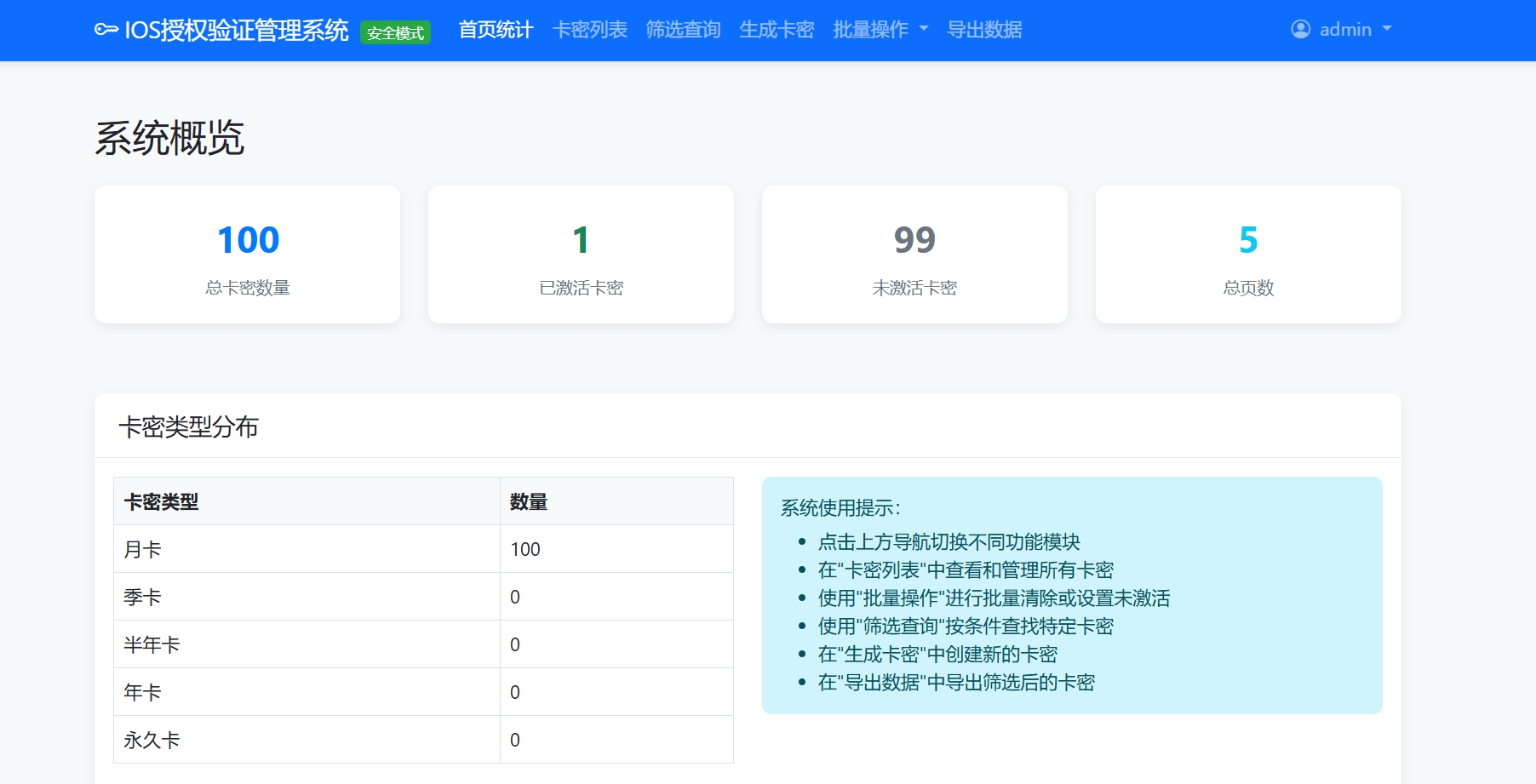Navigate to 筛选查询
The height and width of the screenshot is (784, 1536).
pos(683,30)
